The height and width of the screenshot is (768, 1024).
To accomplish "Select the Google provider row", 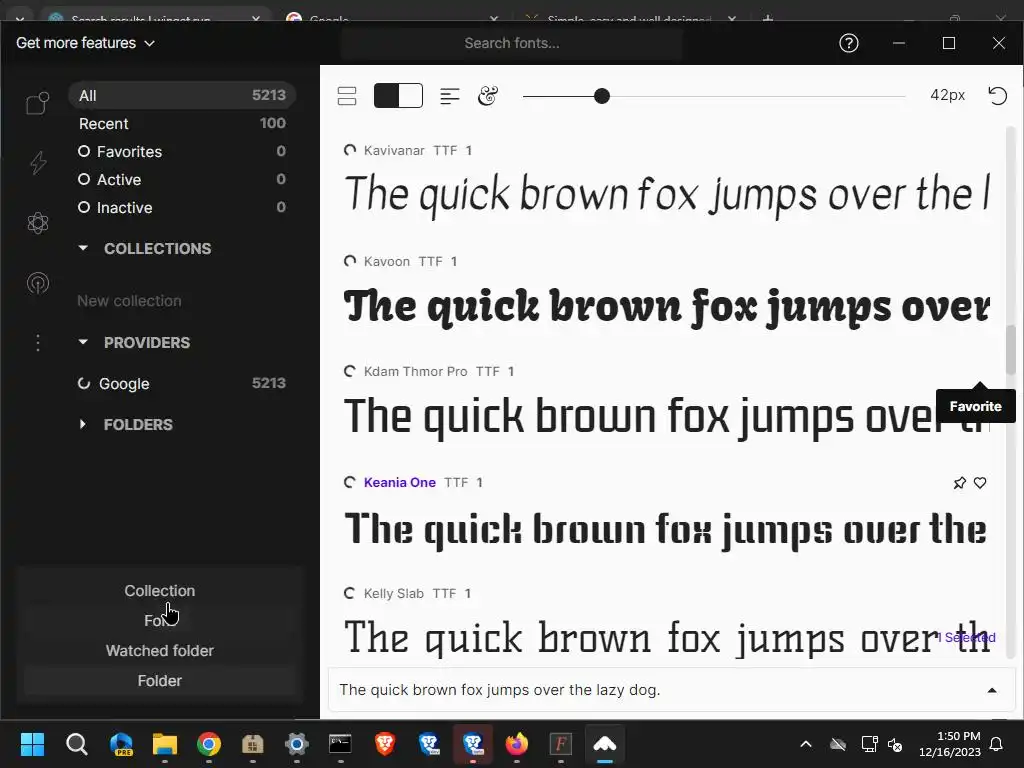I will [x=182, y=383].
